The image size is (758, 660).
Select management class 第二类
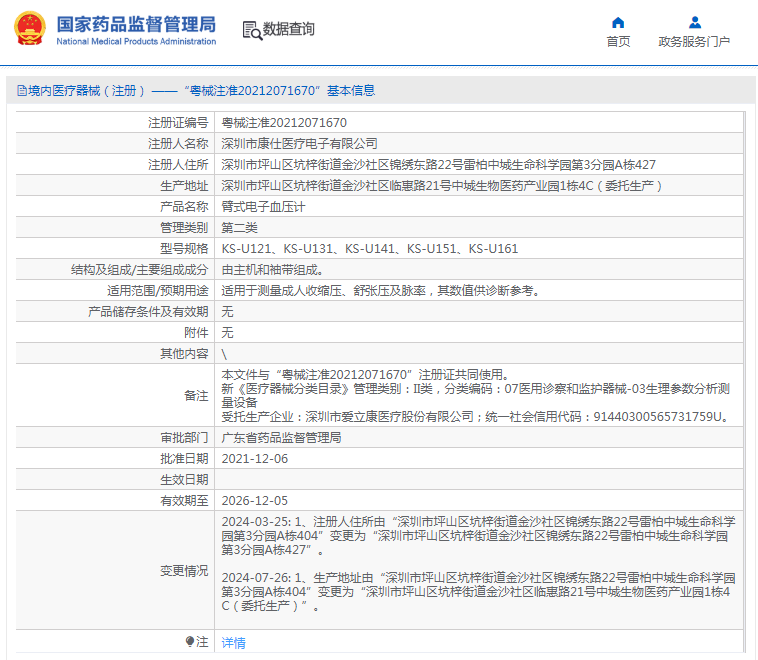(239, 228)
